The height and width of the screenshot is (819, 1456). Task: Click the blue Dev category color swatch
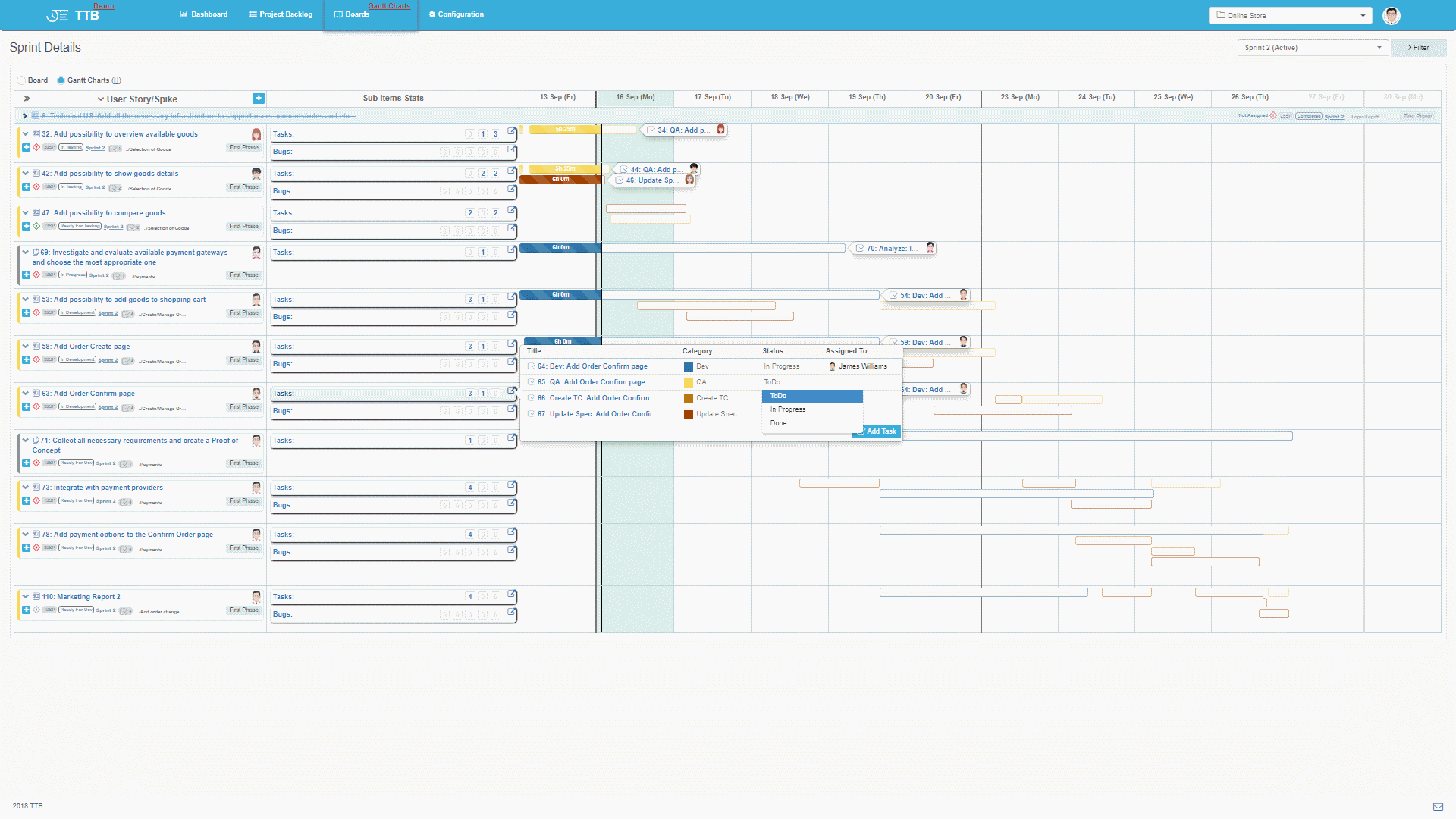tap(689, 366)
